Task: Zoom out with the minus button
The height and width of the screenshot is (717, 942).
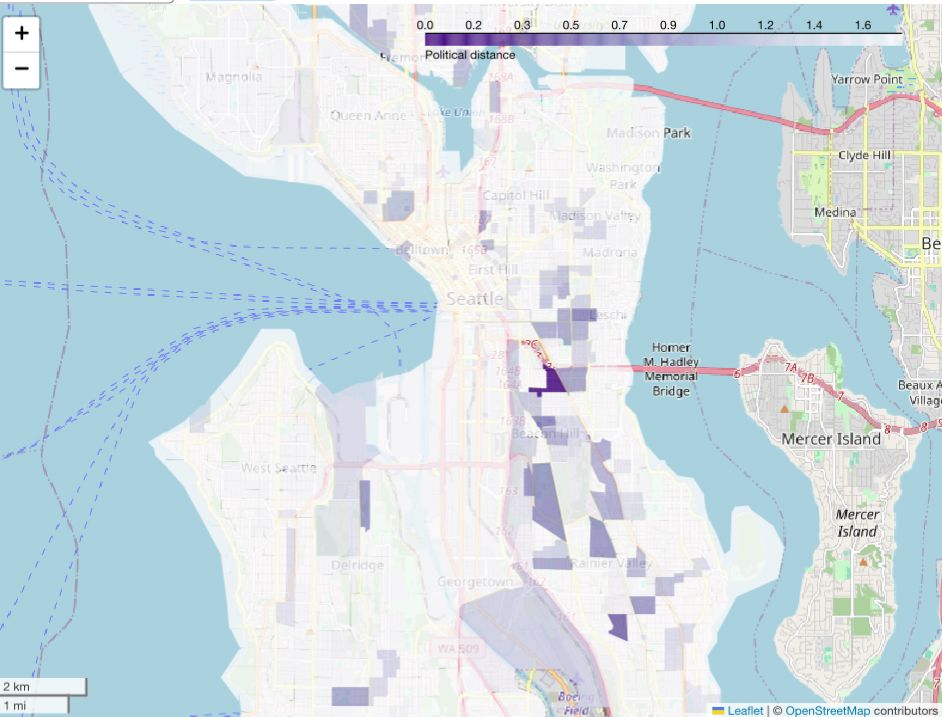Action: click(x=22, y=69)
